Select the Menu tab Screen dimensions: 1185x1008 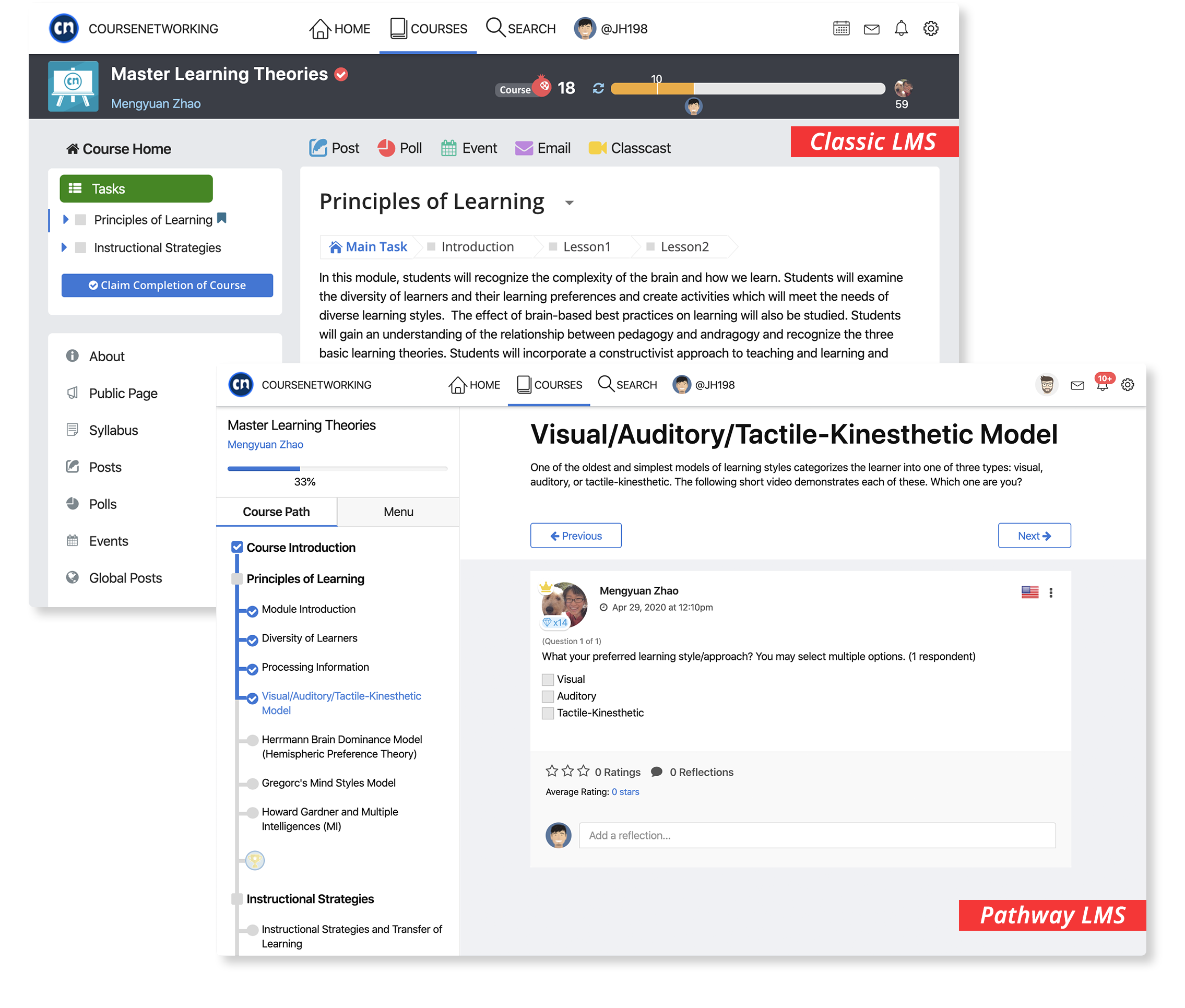(398, 512)
